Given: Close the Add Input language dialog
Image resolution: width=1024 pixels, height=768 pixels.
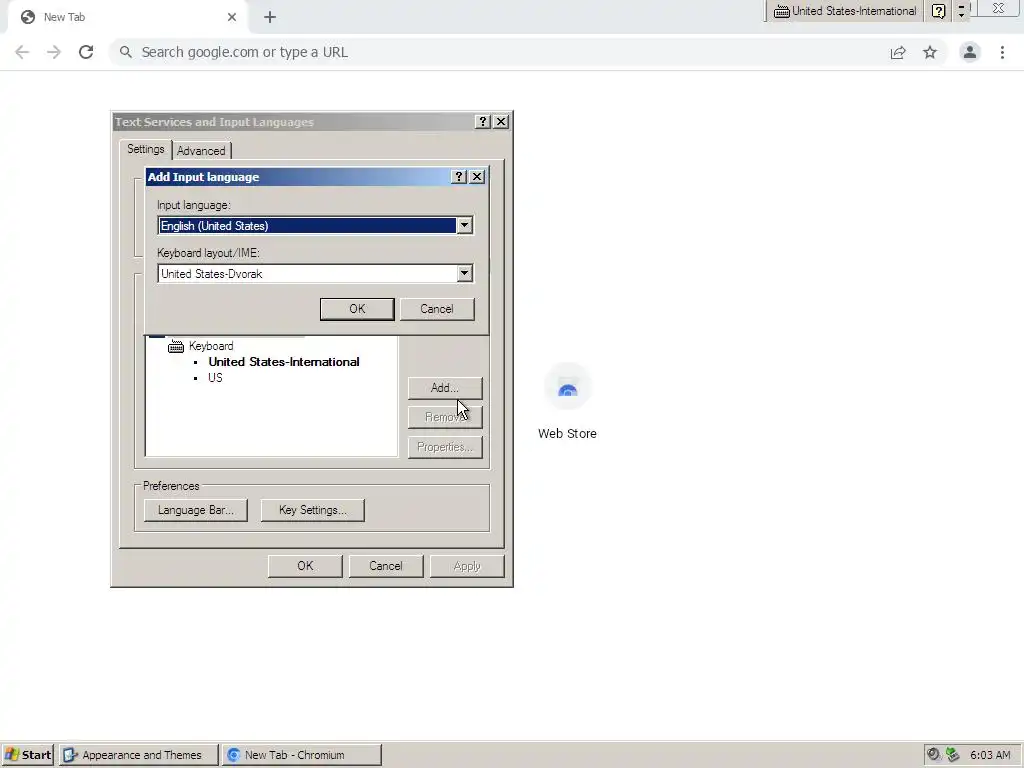Looking at the screenshot, I should click(x=477, y=177).
